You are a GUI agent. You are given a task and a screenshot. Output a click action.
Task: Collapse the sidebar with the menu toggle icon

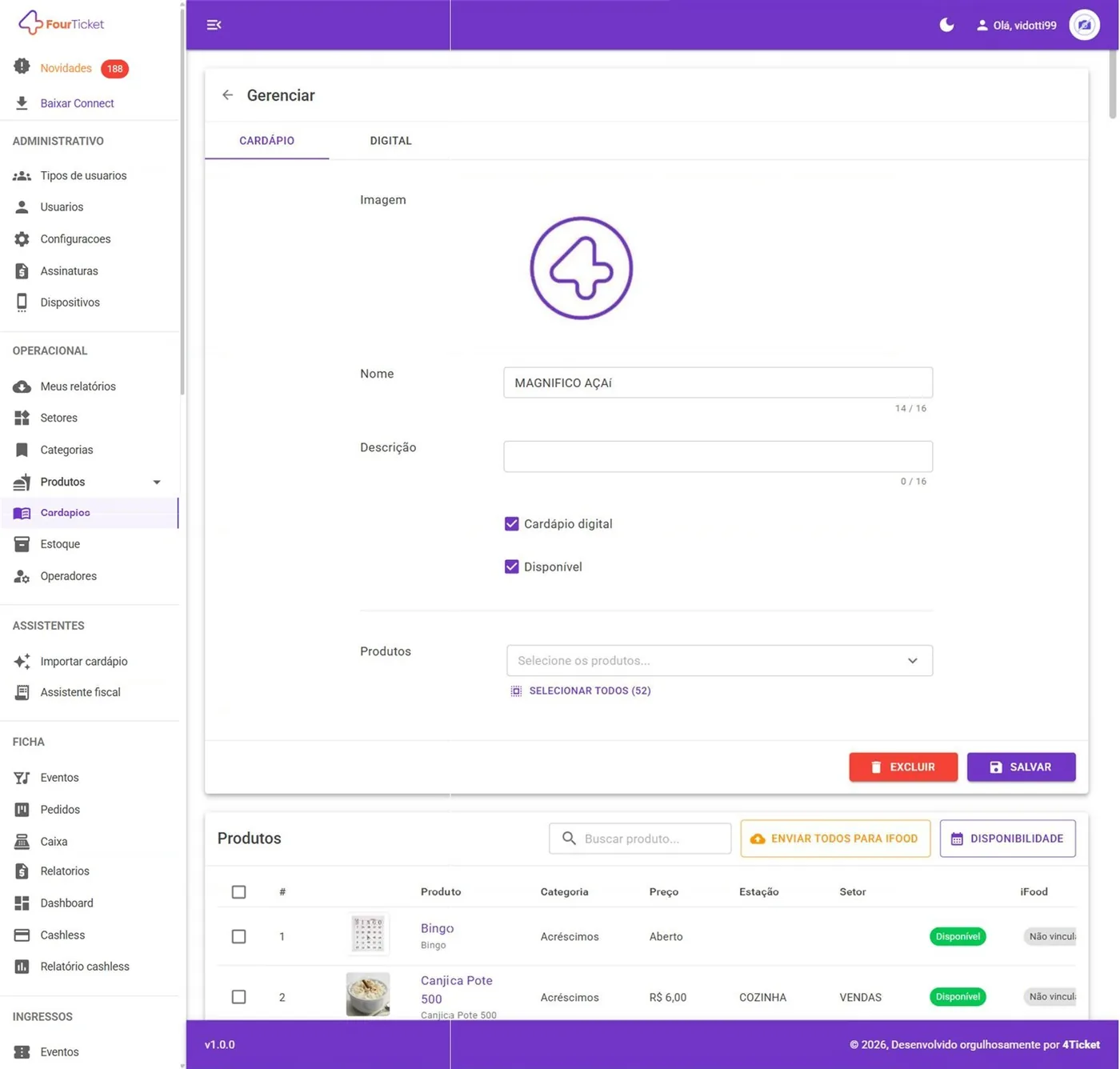click(214, 25)
